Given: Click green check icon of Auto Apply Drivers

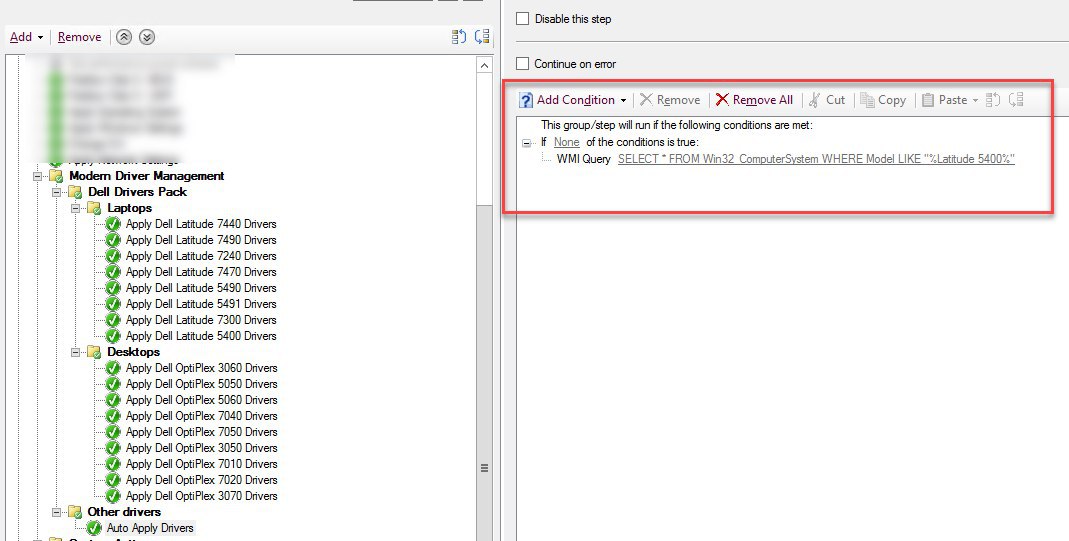Looking at the screenshot, I should coord(94,528).
